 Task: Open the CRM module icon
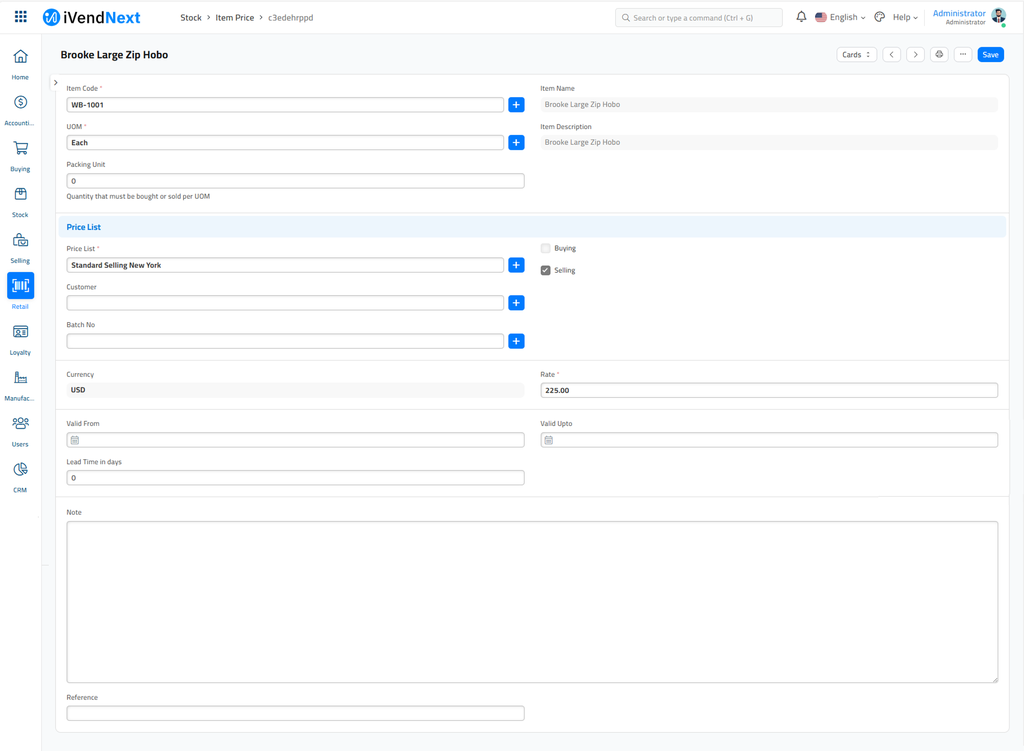pos(20,470)
